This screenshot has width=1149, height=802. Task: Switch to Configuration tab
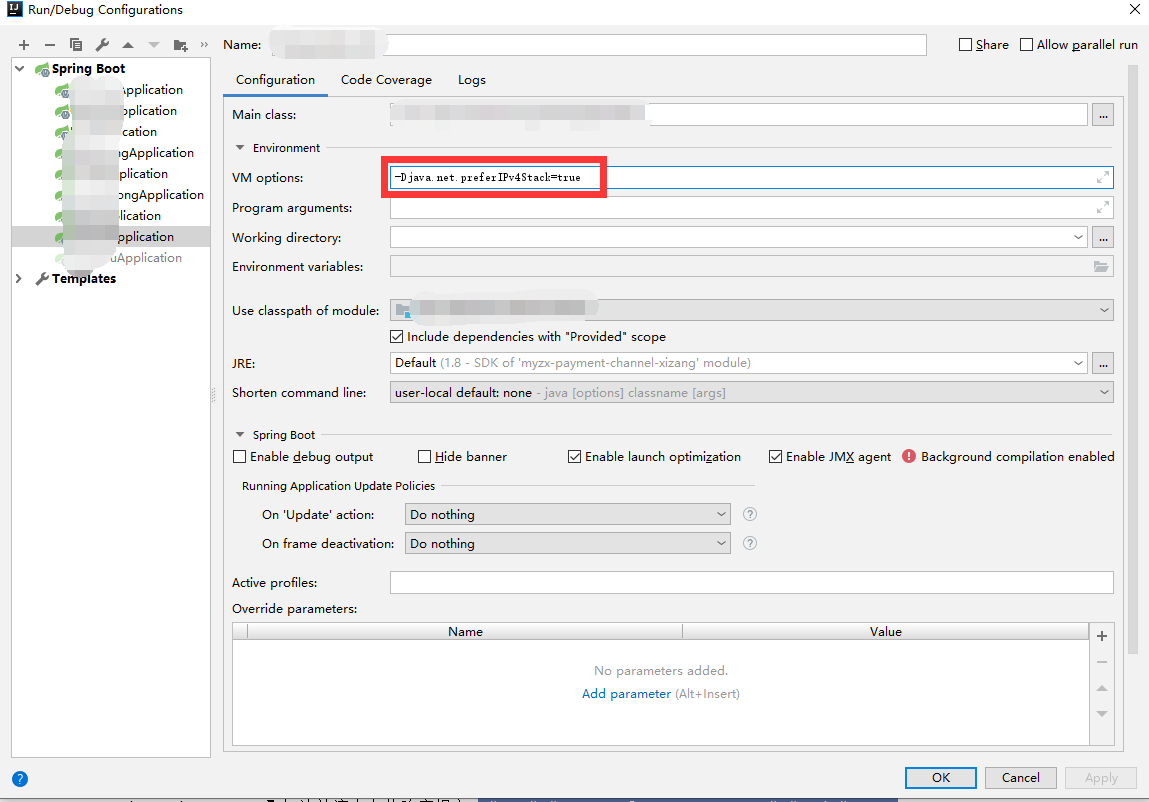[x=275, y=80]
